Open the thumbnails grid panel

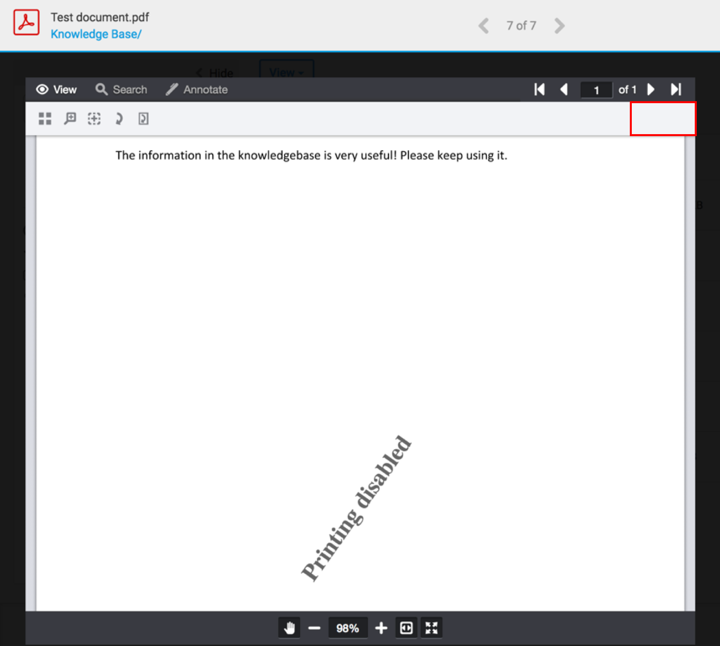pos(45,119)
